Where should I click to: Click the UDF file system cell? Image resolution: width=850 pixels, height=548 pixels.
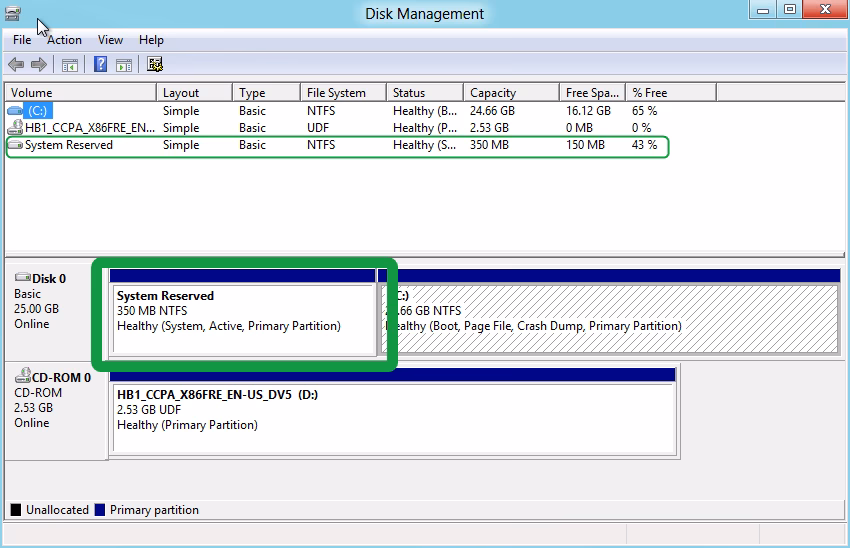[x=318, y=128]
